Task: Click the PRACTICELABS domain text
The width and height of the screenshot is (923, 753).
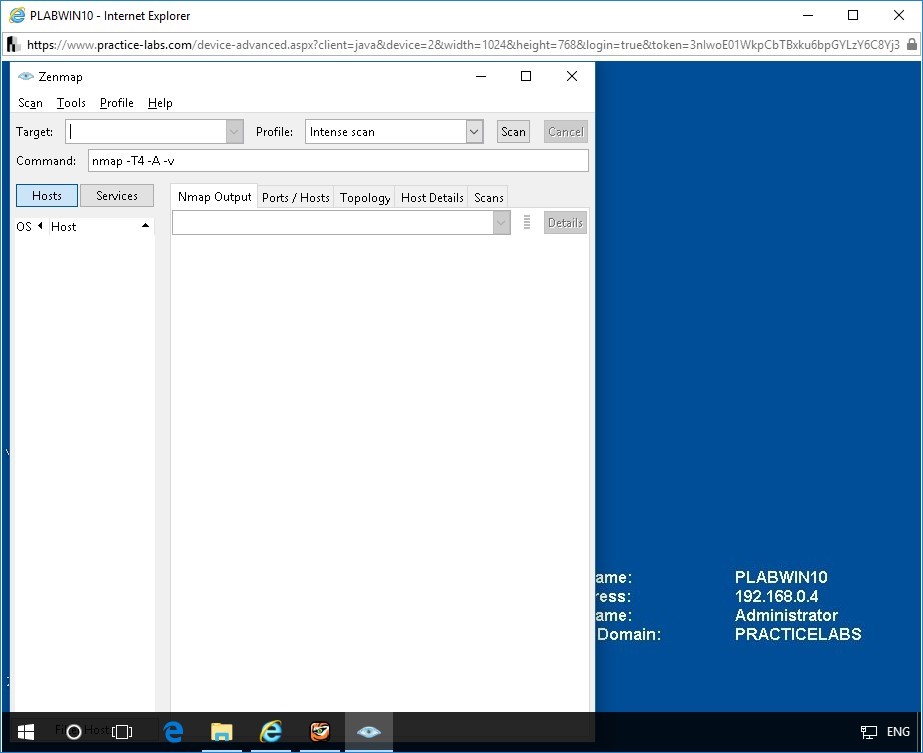Action: pyautogui.click(x=798, y=634)
